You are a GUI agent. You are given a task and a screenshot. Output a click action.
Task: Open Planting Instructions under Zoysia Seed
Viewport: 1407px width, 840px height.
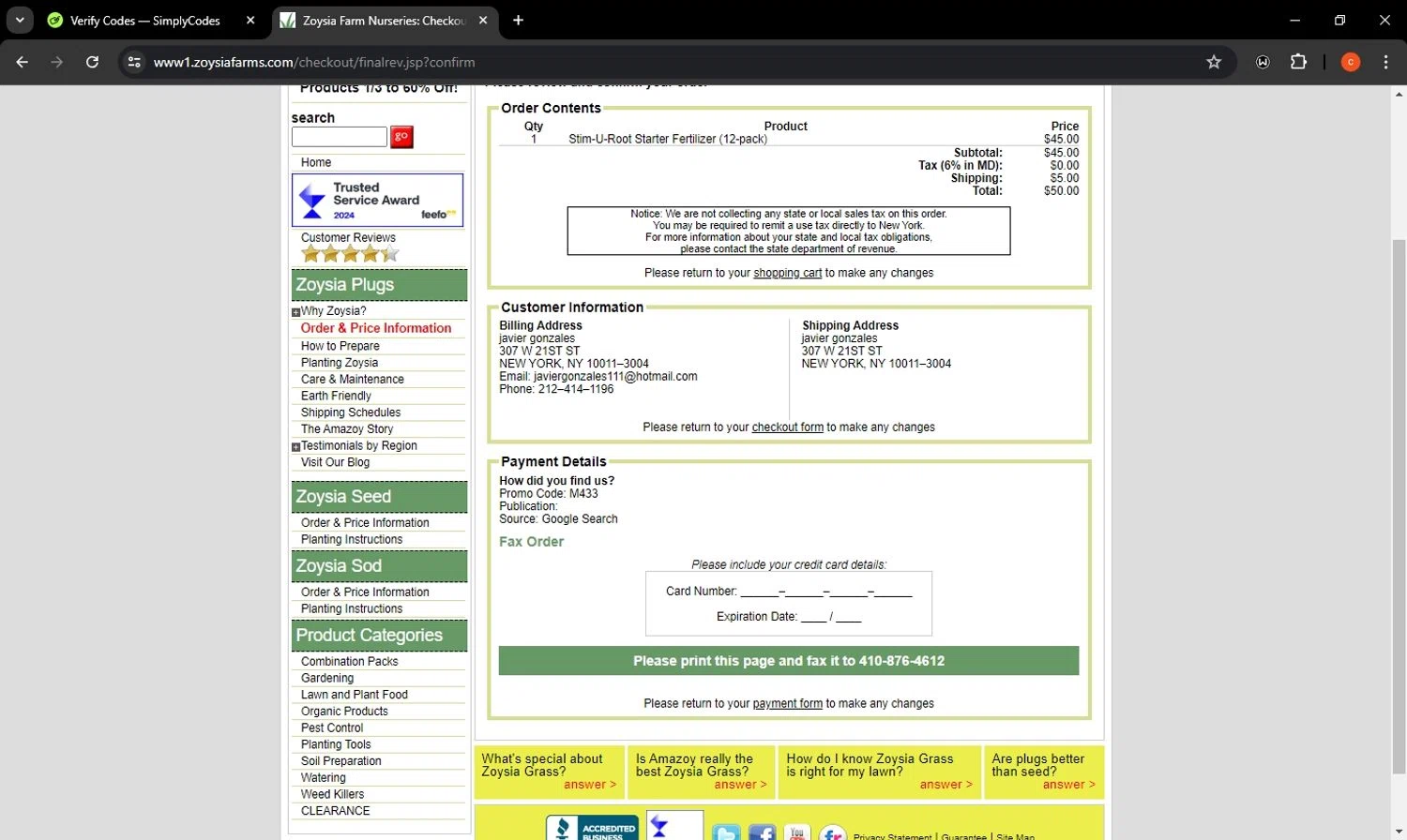(352, 540)
